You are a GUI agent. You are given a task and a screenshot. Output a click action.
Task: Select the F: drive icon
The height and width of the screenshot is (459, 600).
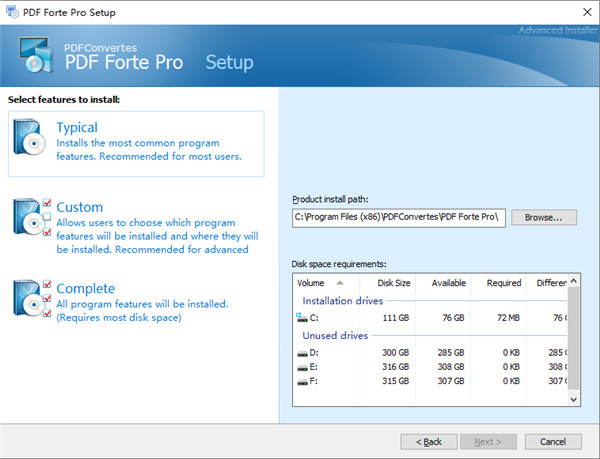pyautogui.click(x=302, y=382)
